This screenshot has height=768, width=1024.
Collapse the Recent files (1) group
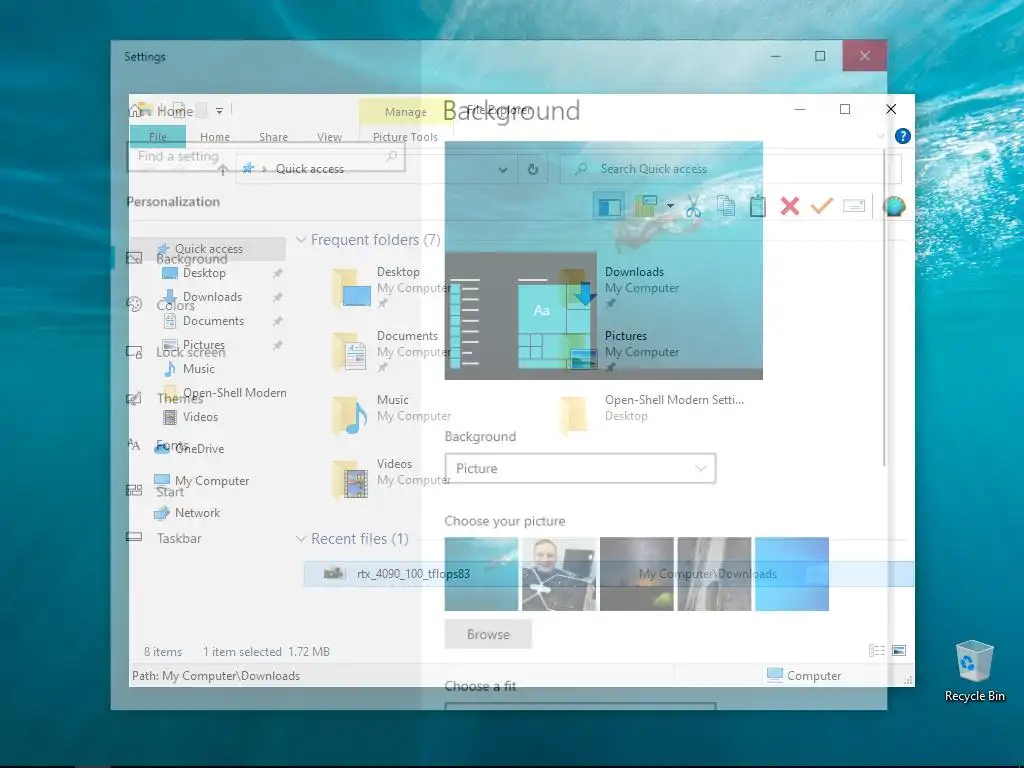point(301,539)
